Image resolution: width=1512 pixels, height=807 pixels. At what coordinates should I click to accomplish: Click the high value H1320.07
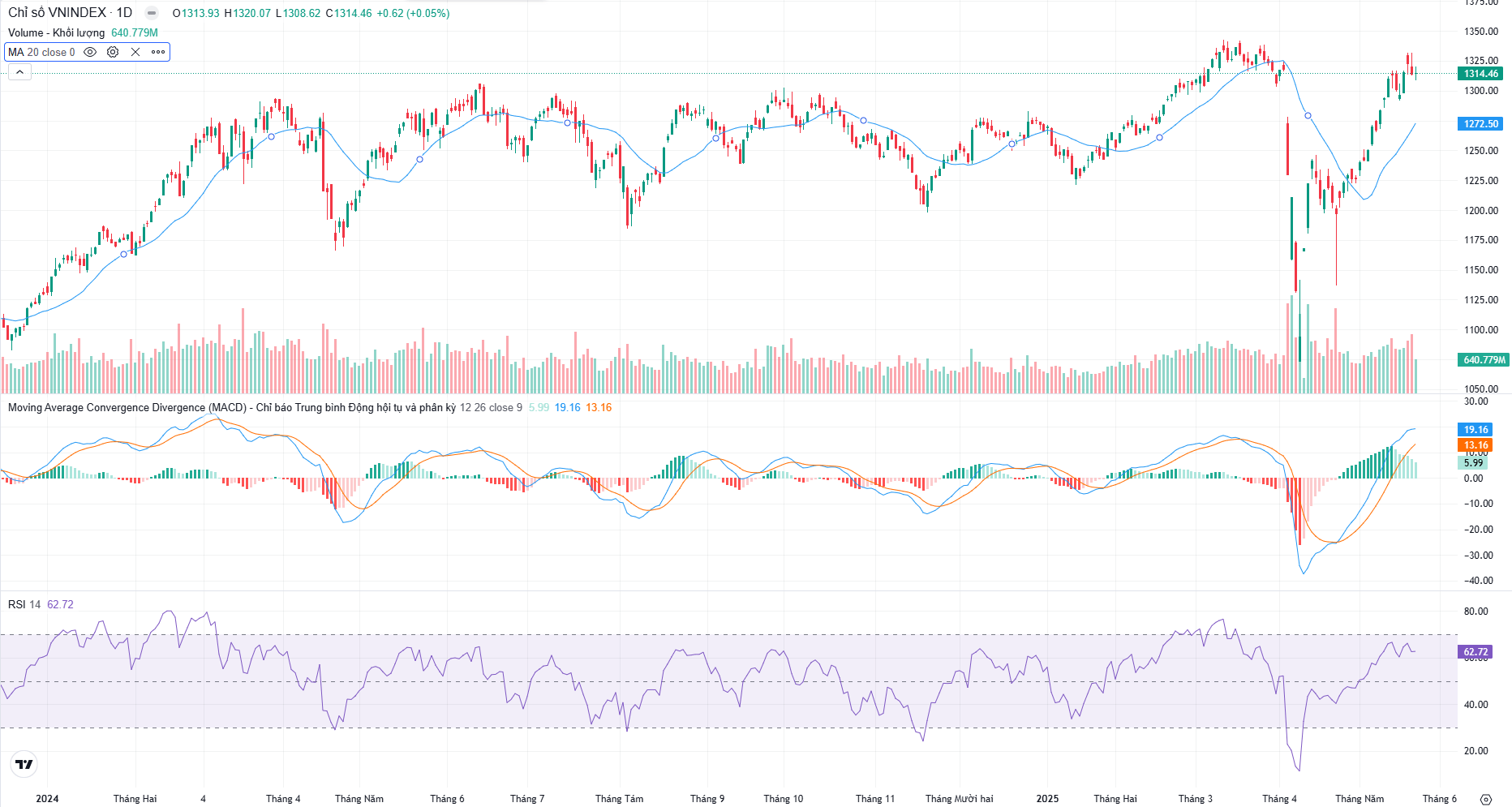247,13
